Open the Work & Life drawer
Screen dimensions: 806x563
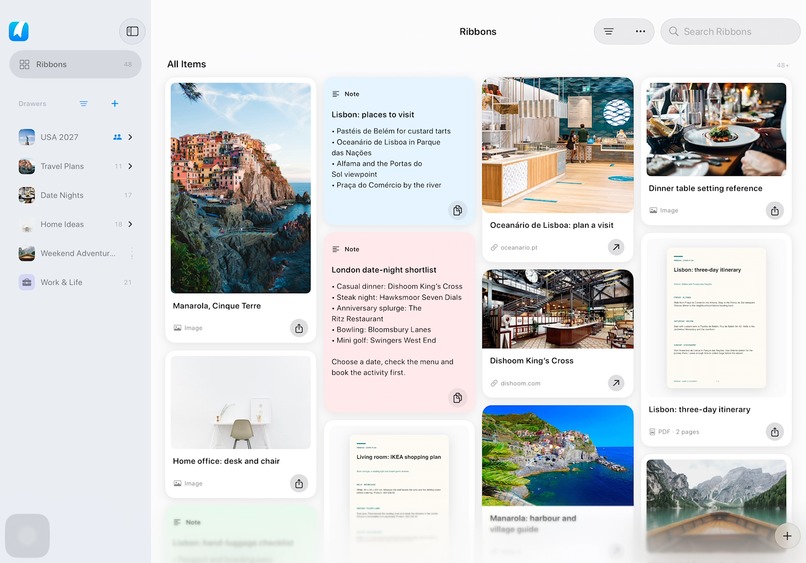pyautogui.click(x=75, y=282)
